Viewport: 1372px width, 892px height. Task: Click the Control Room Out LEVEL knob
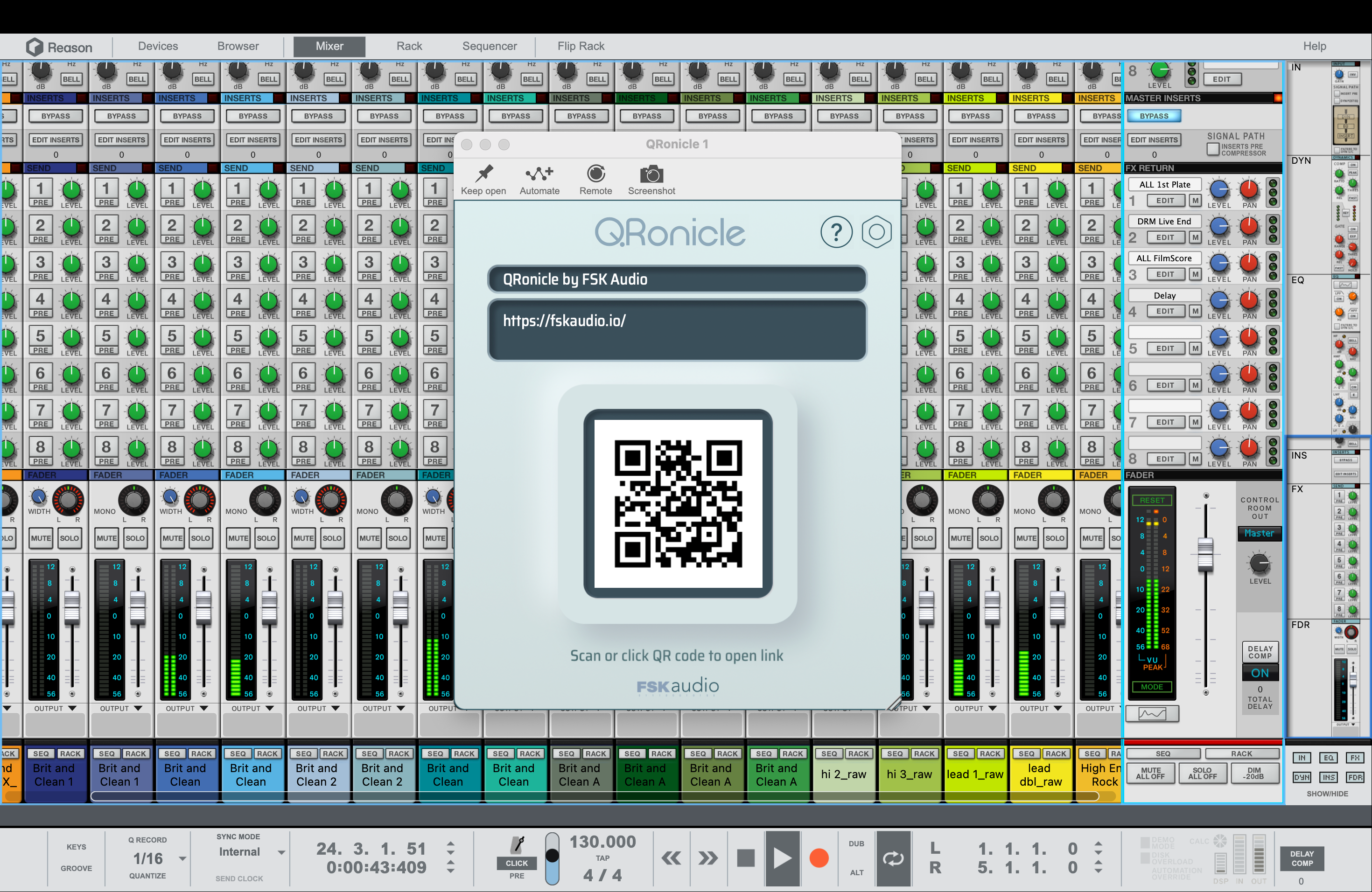[1260, 562]
